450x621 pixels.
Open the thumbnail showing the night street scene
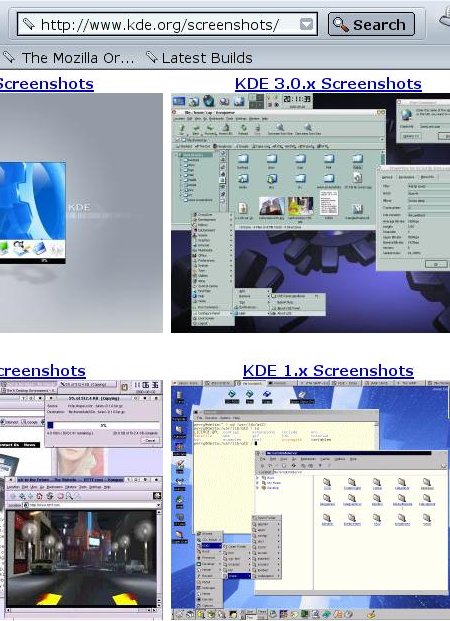[81, 501]
